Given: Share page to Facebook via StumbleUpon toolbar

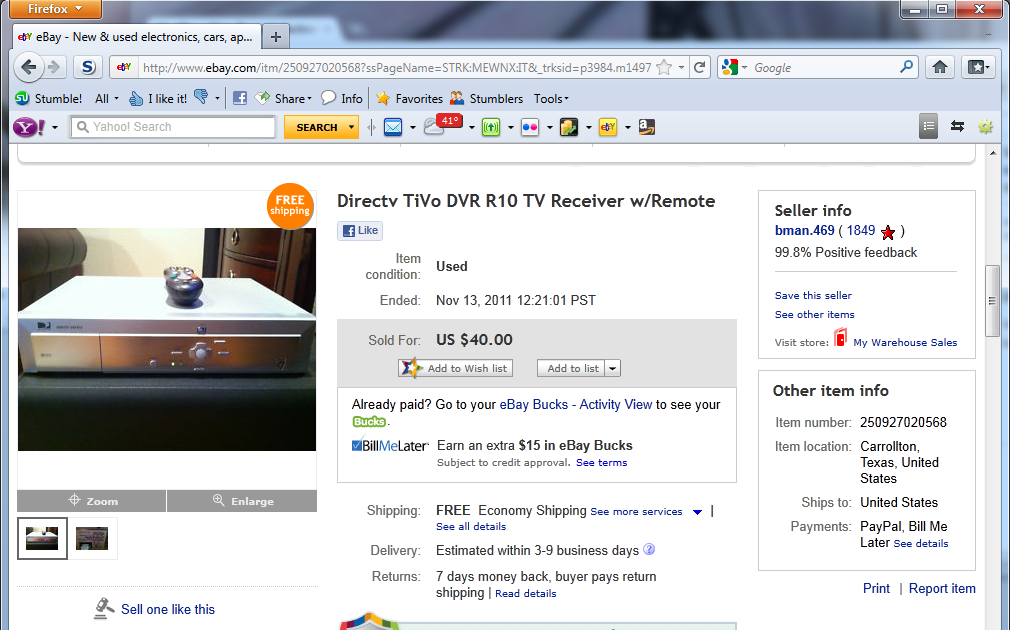Looking at the screenshot, I should (x=240, y=97).
